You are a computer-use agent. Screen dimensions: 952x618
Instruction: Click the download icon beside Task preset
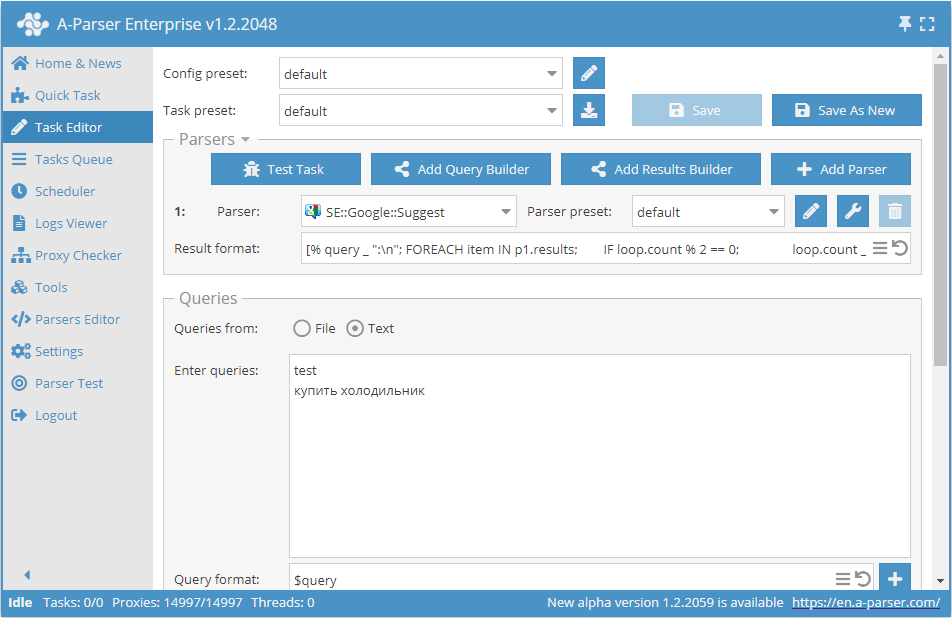pos(589,111)
